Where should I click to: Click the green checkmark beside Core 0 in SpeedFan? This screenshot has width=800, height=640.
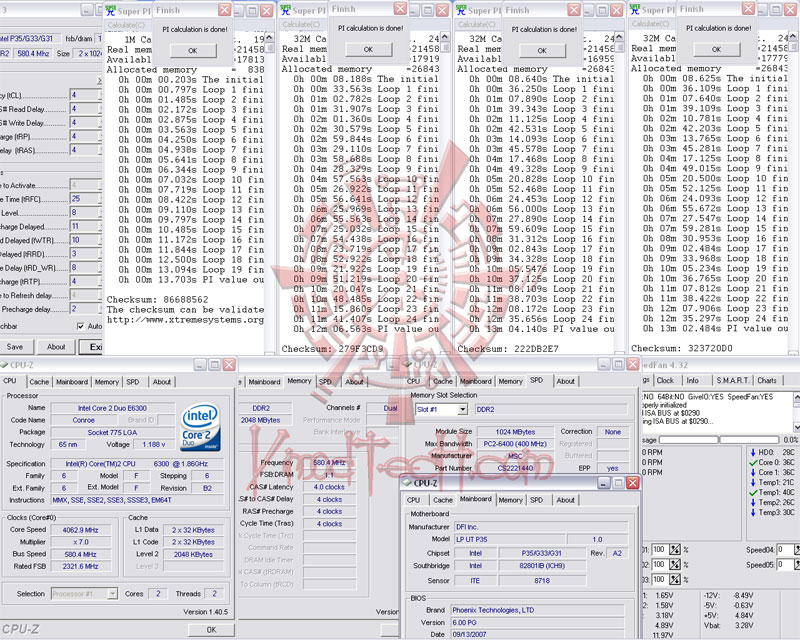tap(753, 462)
